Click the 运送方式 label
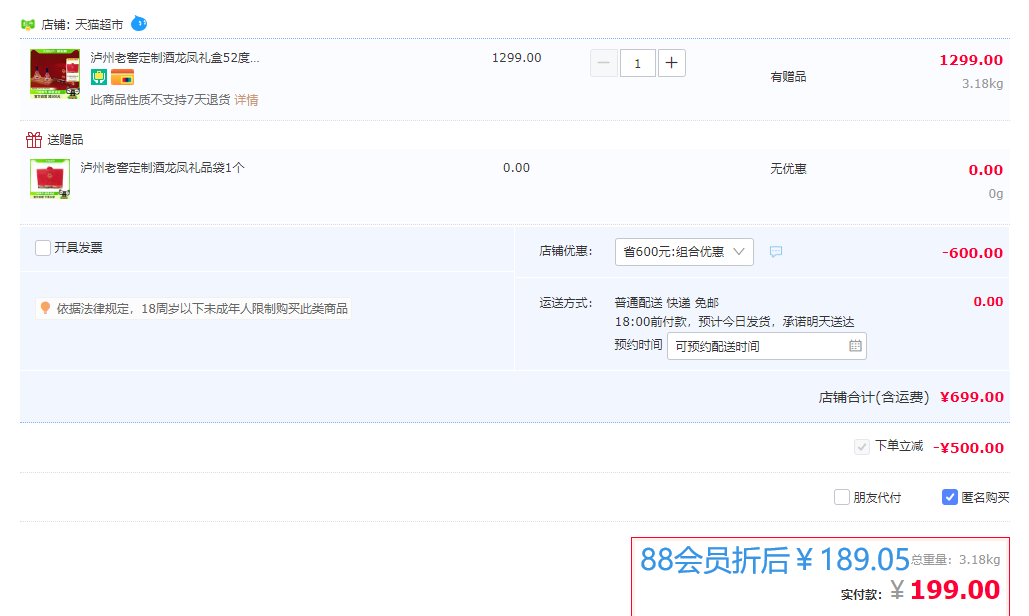 [x=566, y=302]
